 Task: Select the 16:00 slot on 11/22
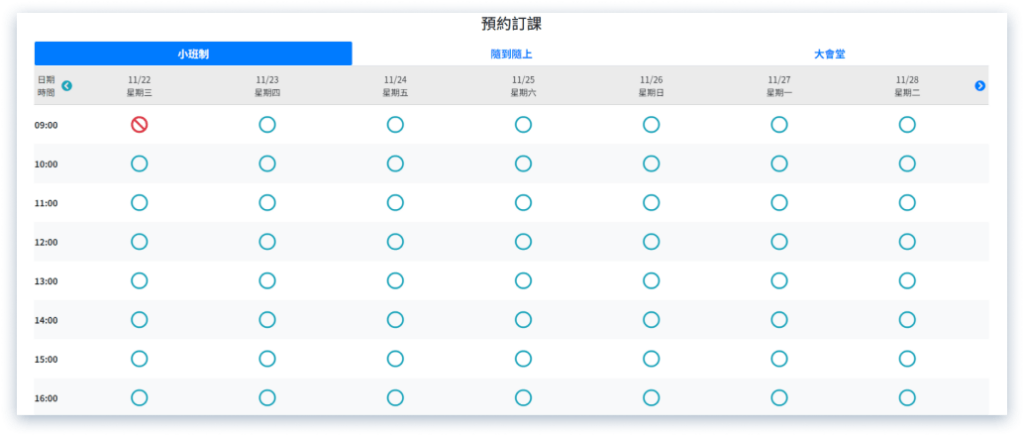tap(139, 398)
